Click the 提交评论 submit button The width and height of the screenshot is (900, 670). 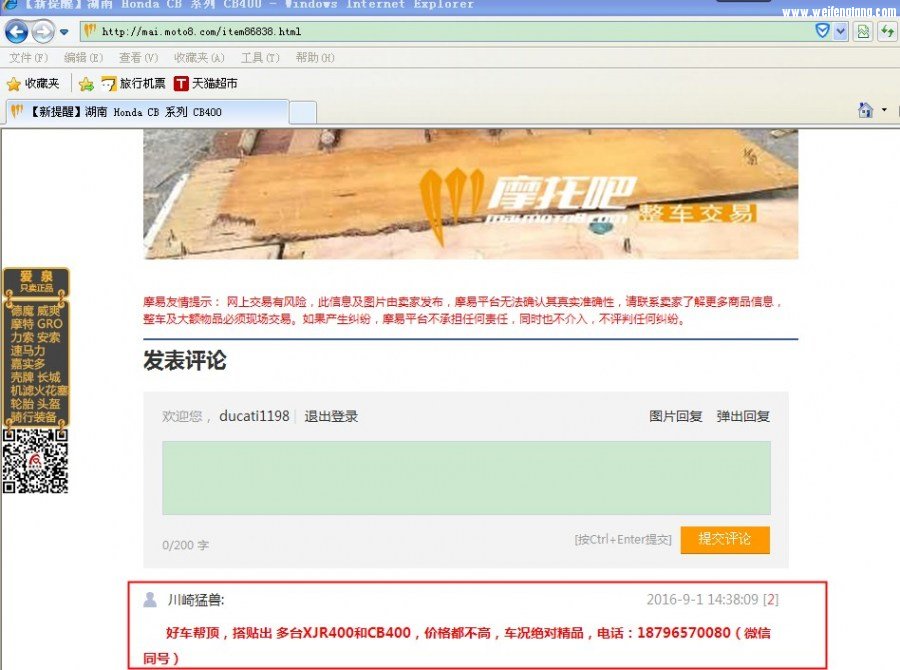[725, 539]
